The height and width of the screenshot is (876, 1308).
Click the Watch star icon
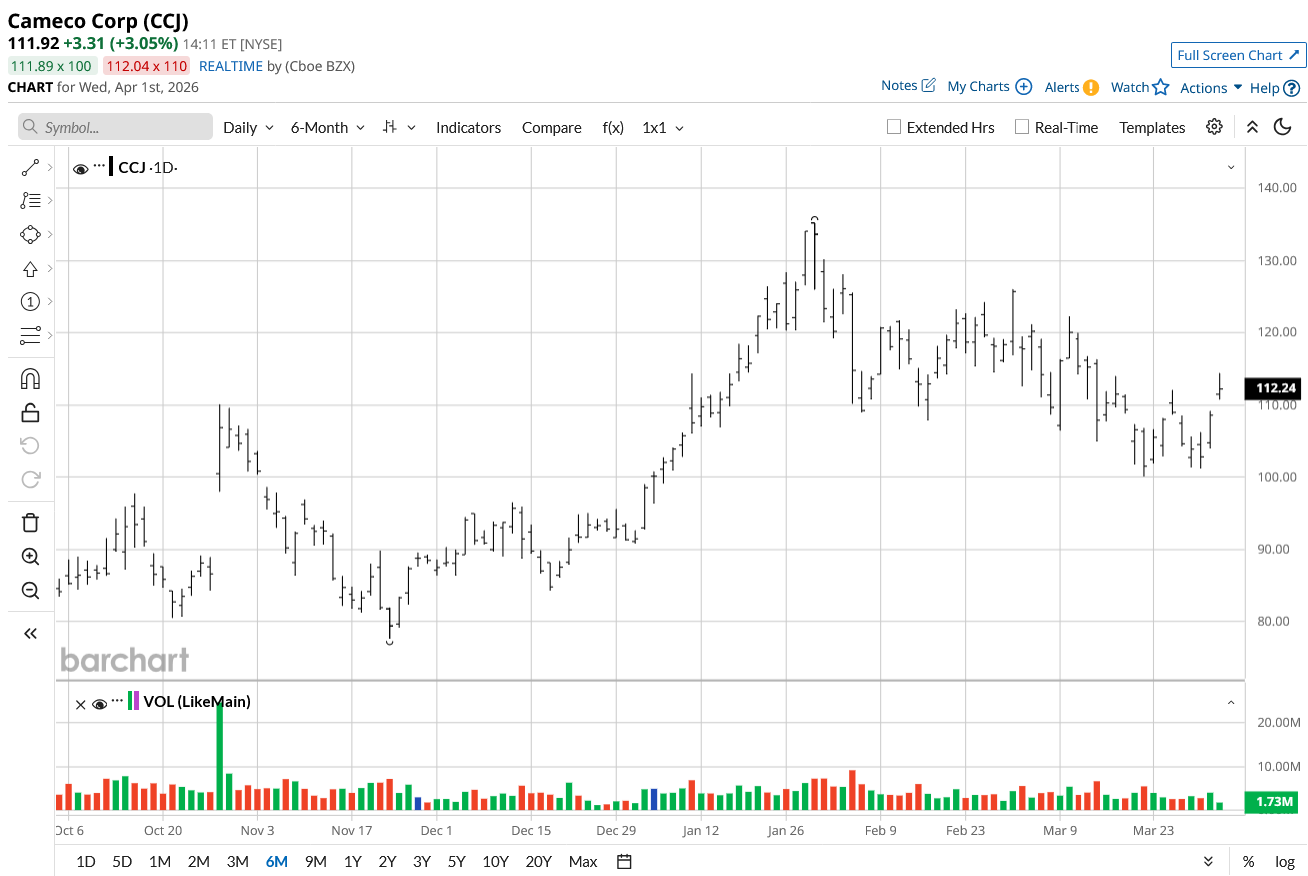[1160, 87]
